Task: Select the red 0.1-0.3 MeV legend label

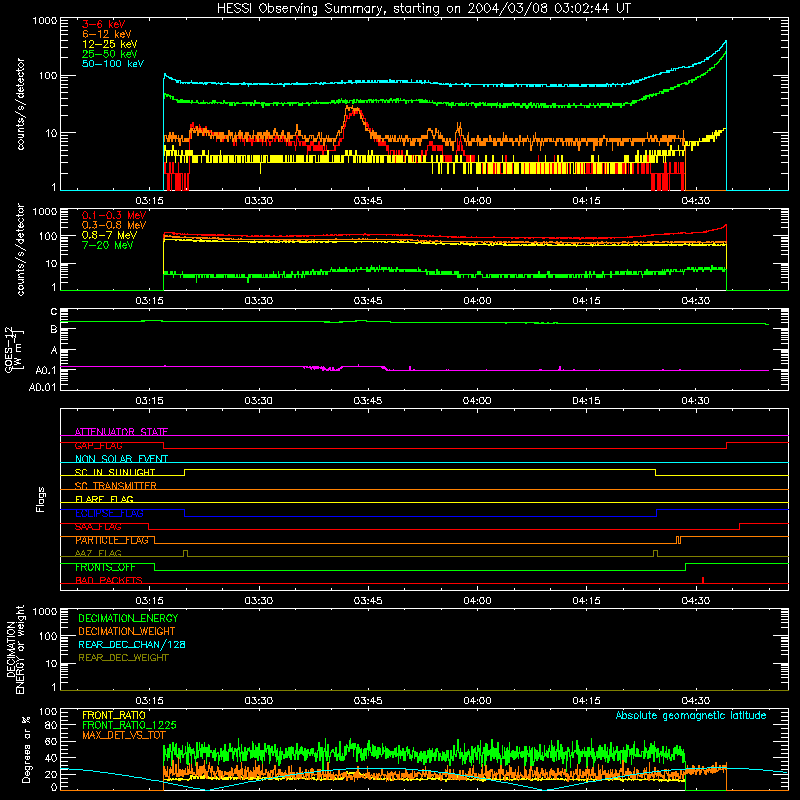Action: coord(114,215)
